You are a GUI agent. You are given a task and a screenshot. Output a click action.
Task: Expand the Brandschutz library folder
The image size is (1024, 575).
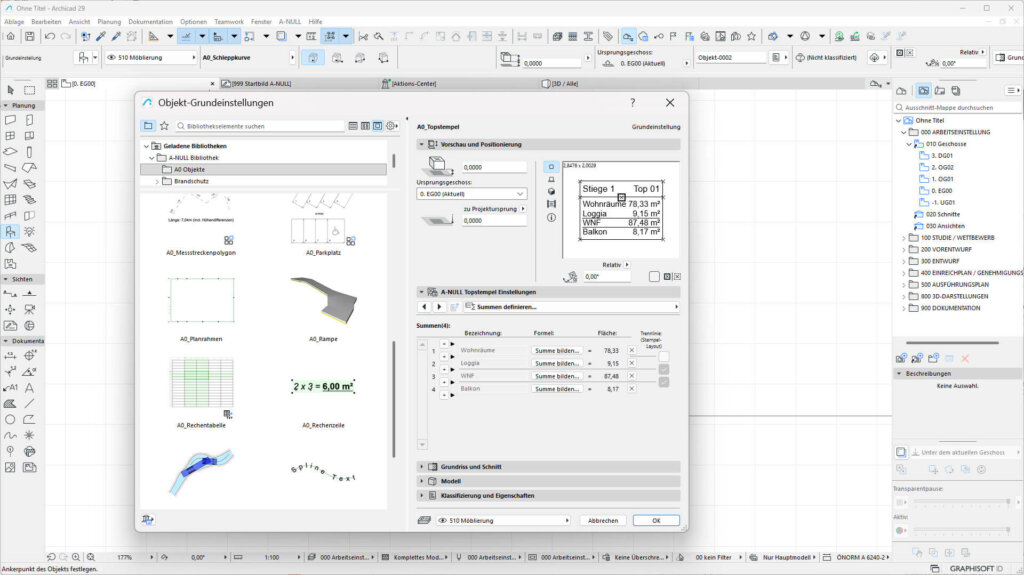pyautogui.click(x=157, y=181)
